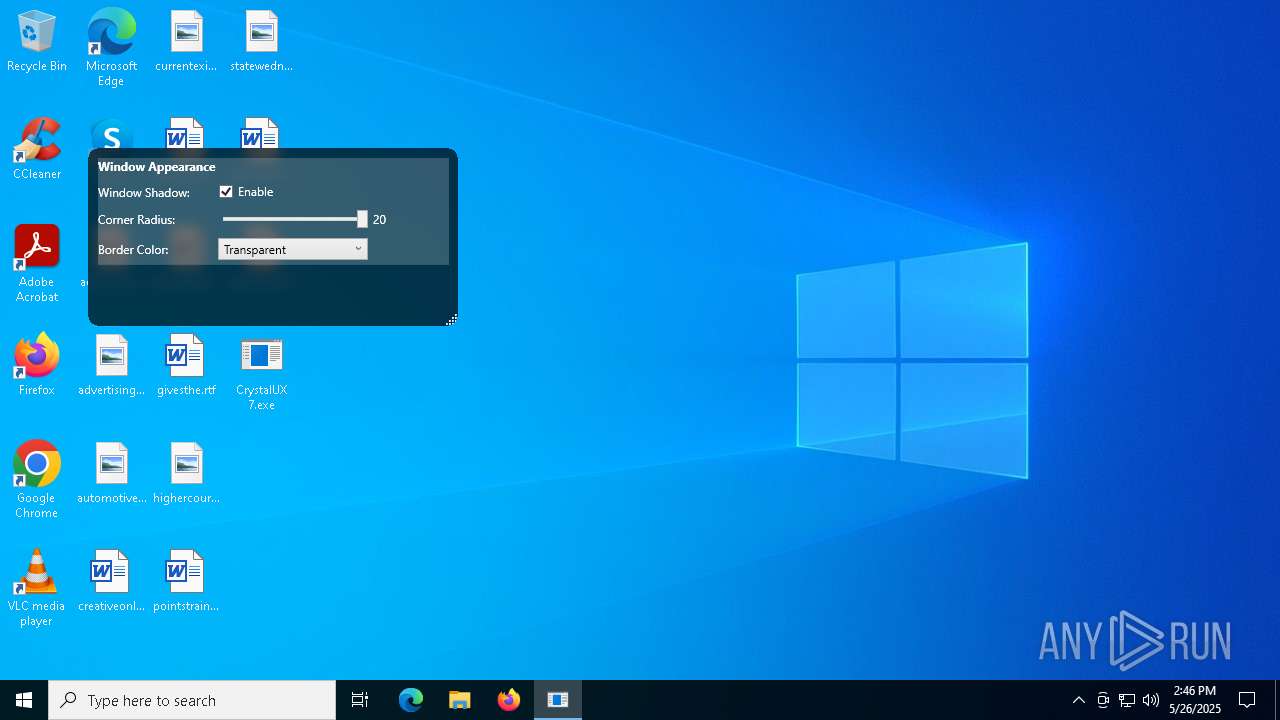This screenshot has width=1280, height=720.
Task: Select the automotive... image file
Action: click(111, 473)
